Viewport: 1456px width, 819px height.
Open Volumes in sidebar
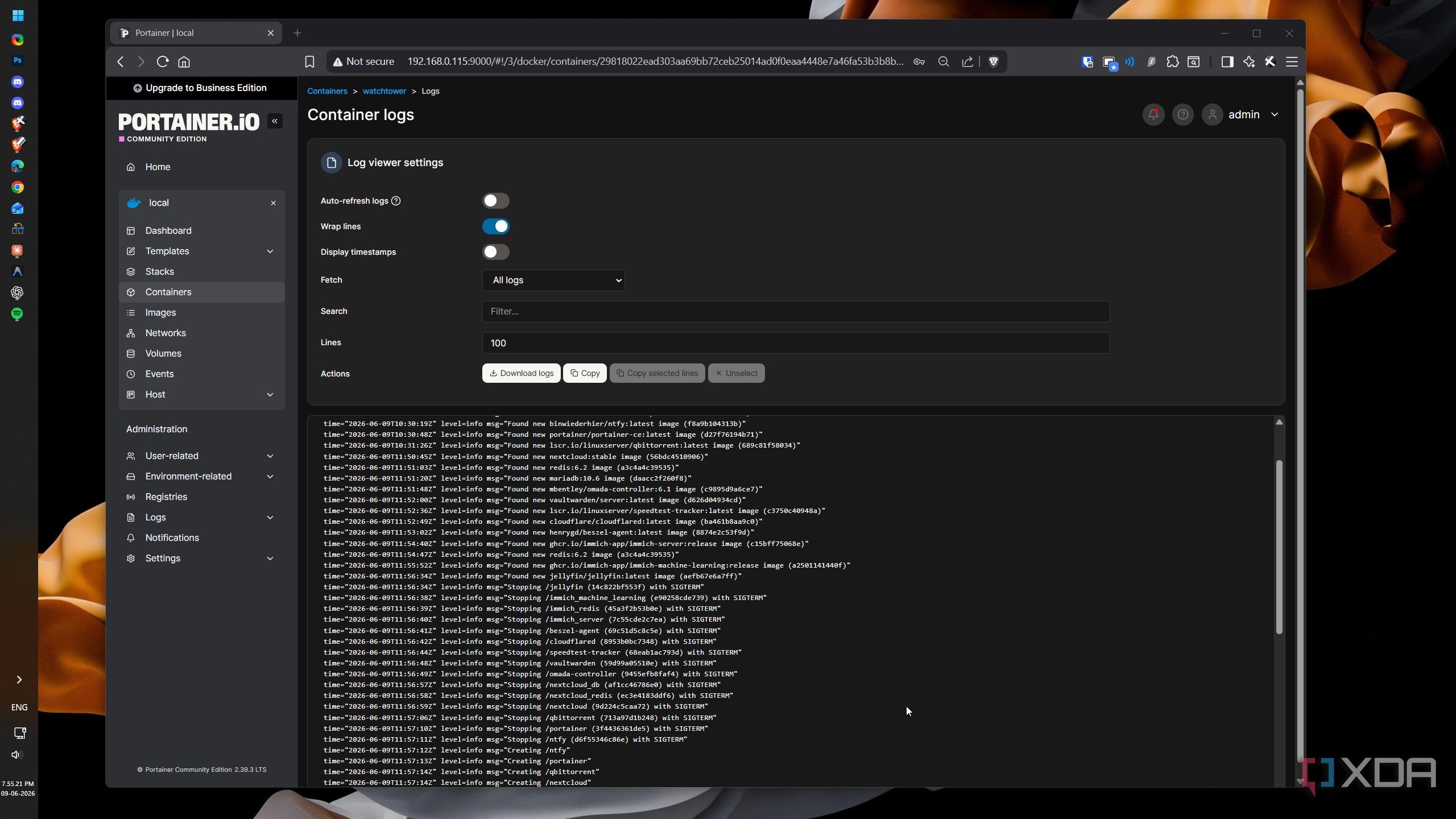click(201, 354)
